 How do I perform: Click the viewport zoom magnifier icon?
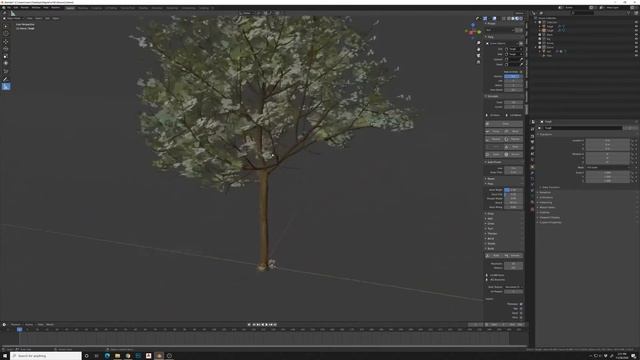click(x=478, y=42)
